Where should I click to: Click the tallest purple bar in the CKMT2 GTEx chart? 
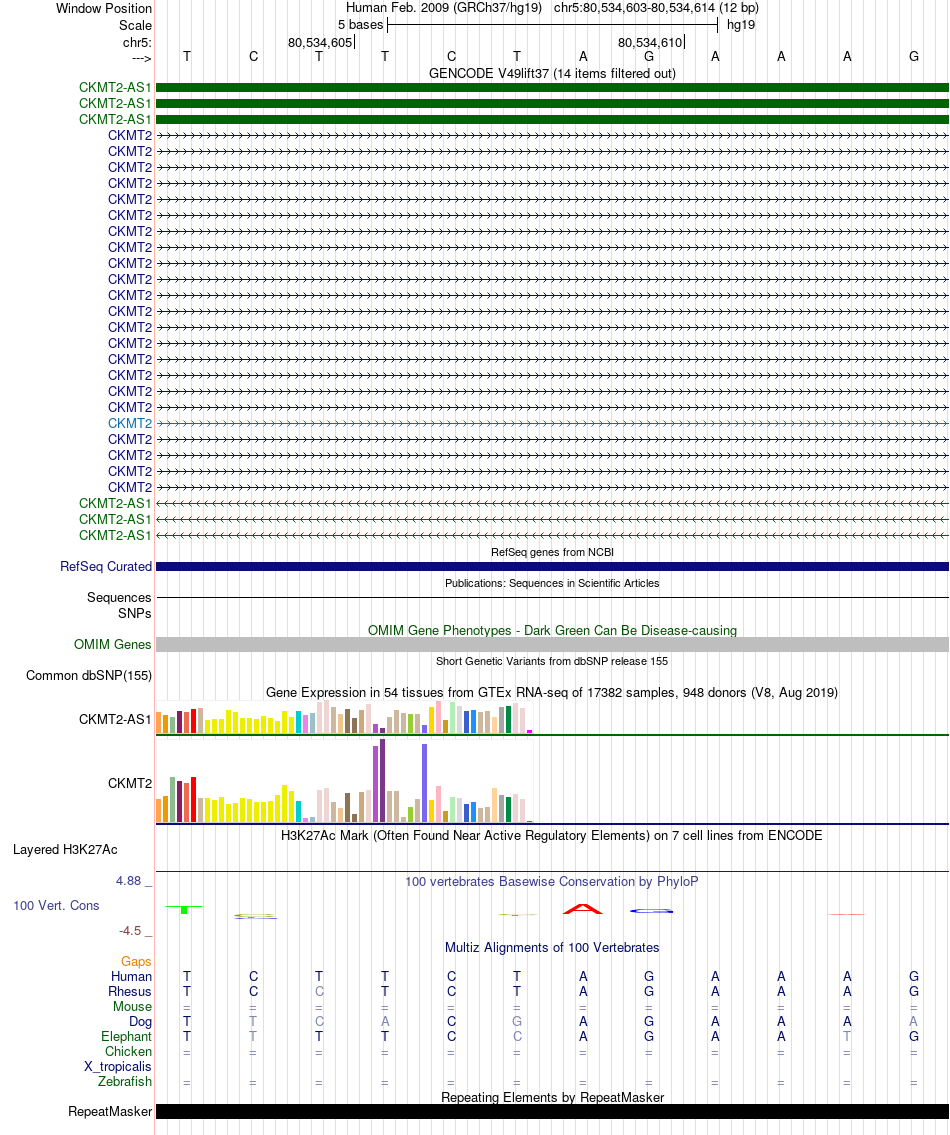[x=382, y=780]
